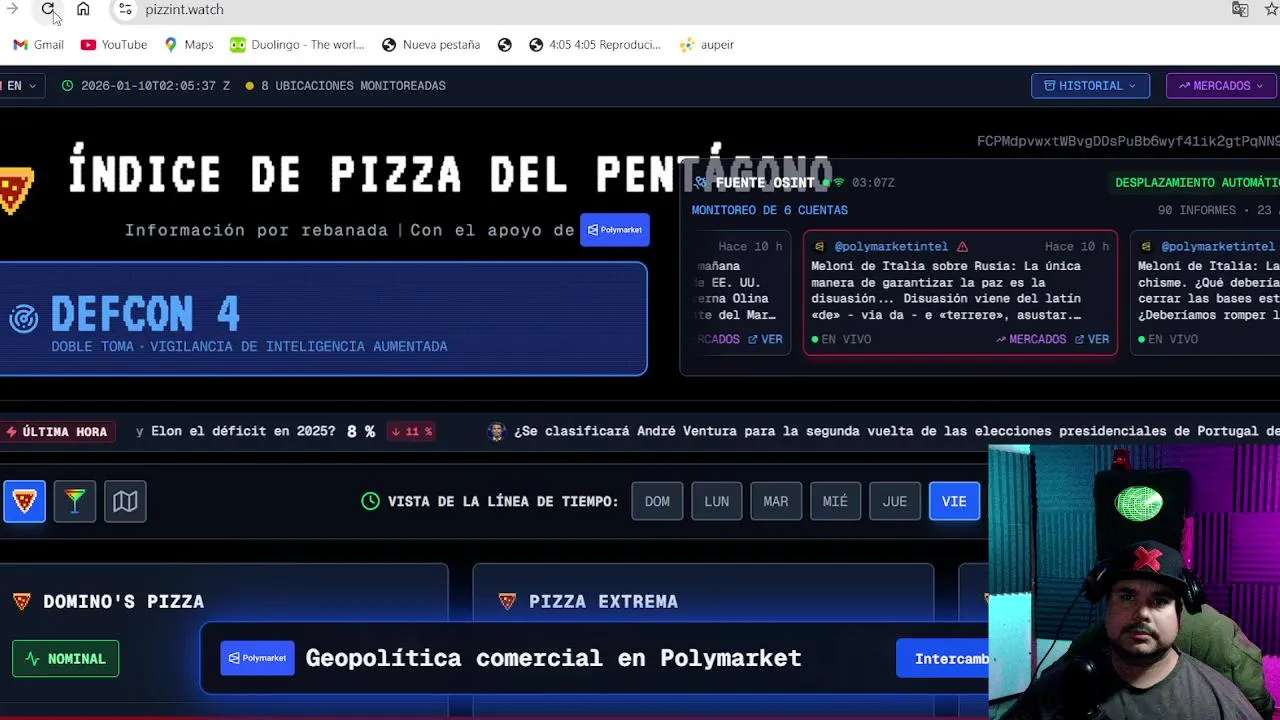Click Geopolítica comercial en Polymarket banner text
Screen dimensions: 1280x720
(x=553, y=658)
